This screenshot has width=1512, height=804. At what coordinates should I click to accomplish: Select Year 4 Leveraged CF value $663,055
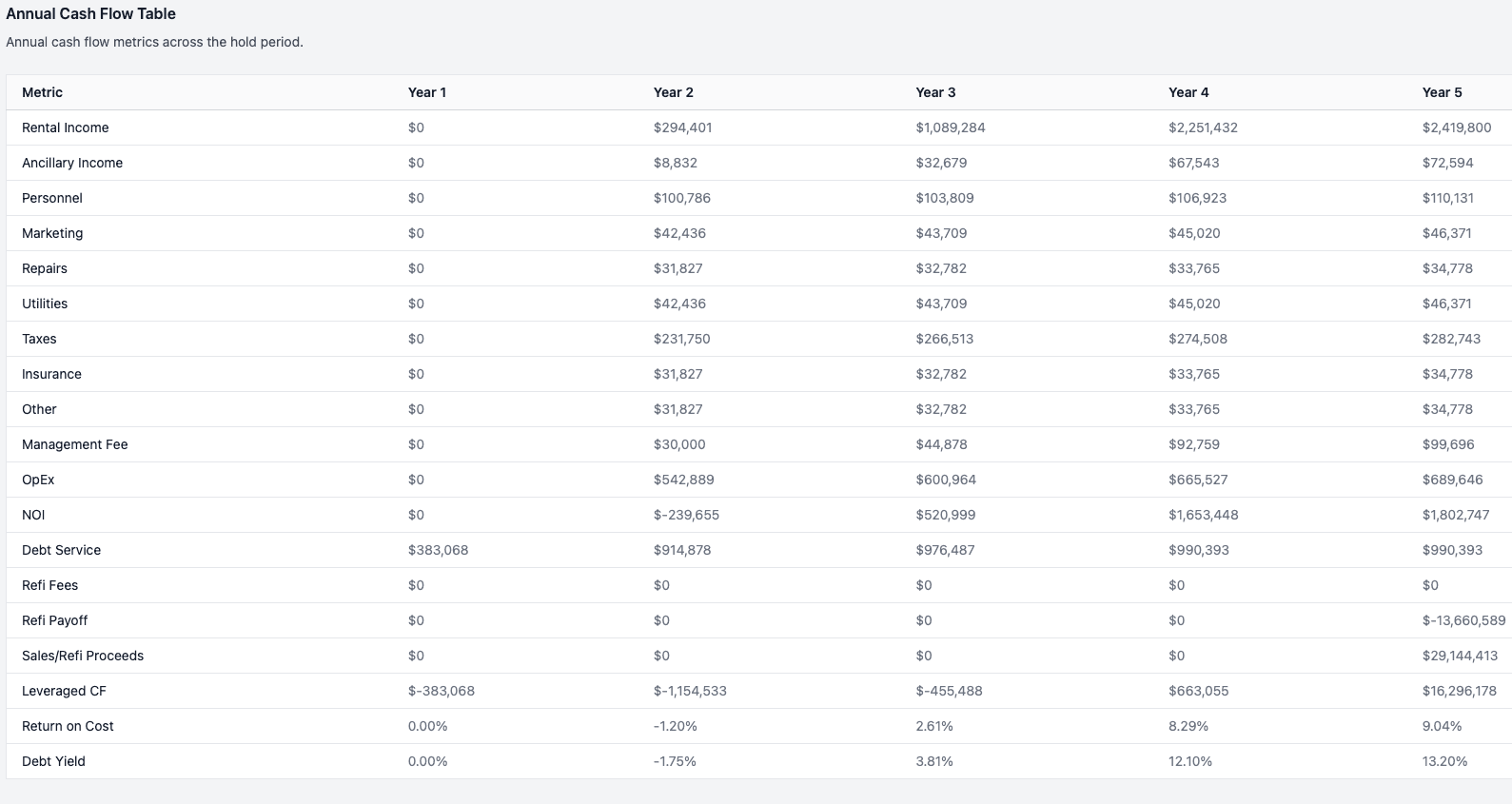pos(1198,691)
